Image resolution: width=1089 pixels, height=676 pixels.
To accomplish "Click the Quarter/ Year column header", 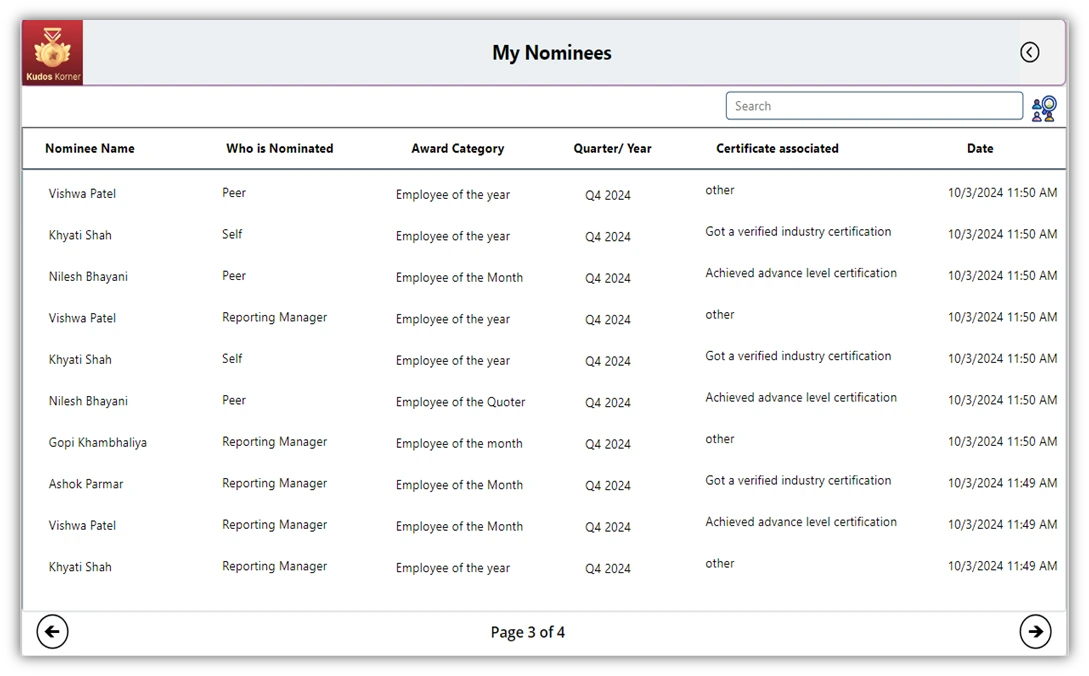I will (x=612, y=148).
